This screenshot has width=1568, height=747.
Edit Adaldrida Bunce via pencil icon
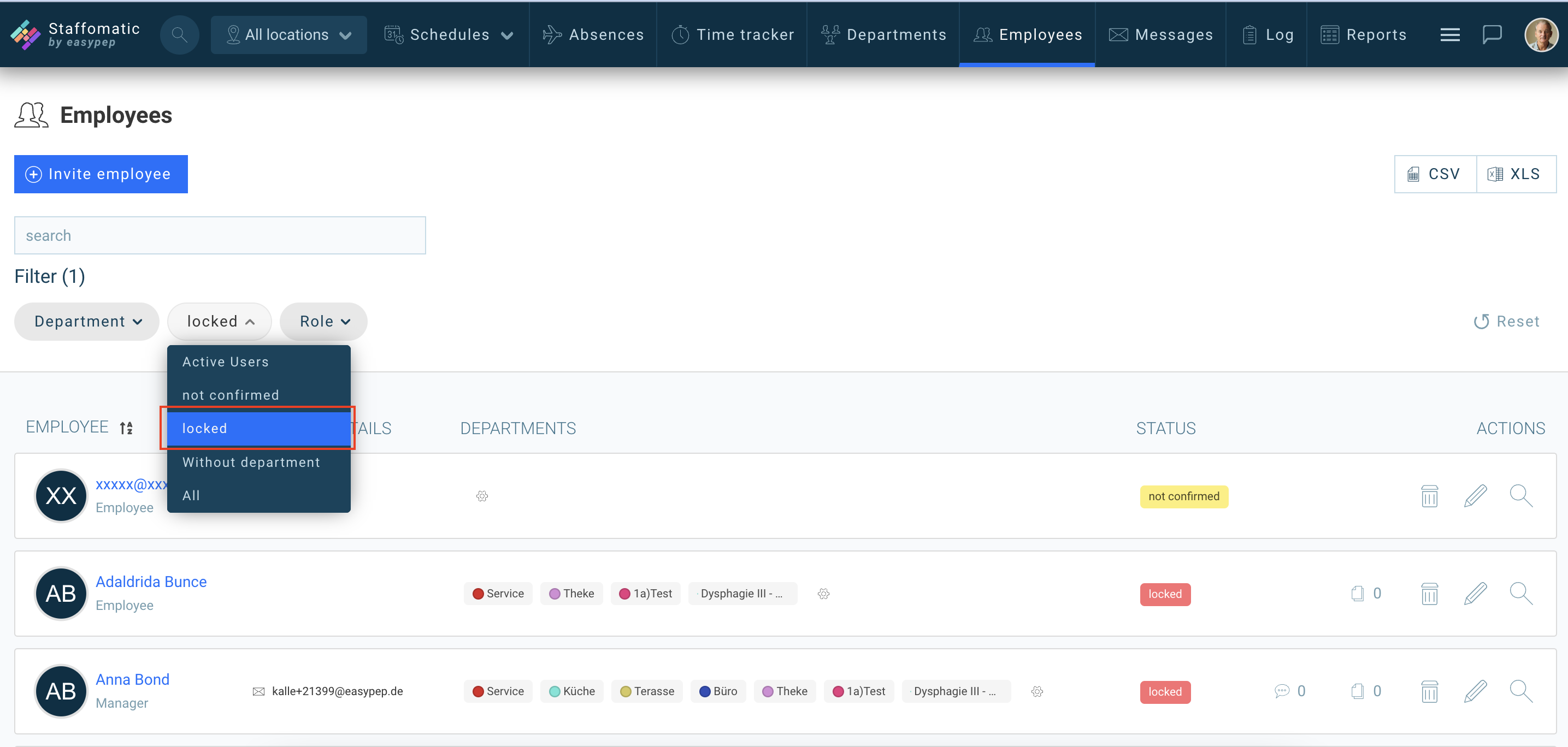click(1475, 594)
